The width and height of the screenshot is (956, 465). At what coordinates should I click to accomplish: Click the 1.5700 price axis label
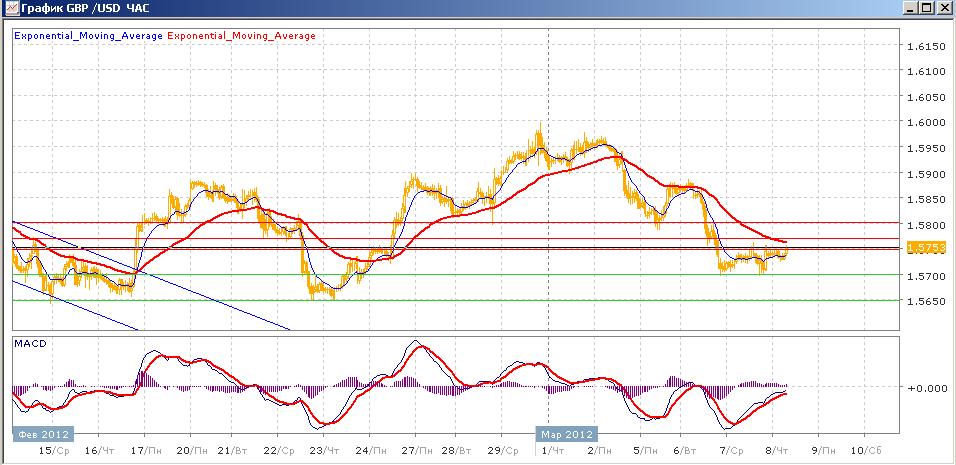[x=927, y=276]
